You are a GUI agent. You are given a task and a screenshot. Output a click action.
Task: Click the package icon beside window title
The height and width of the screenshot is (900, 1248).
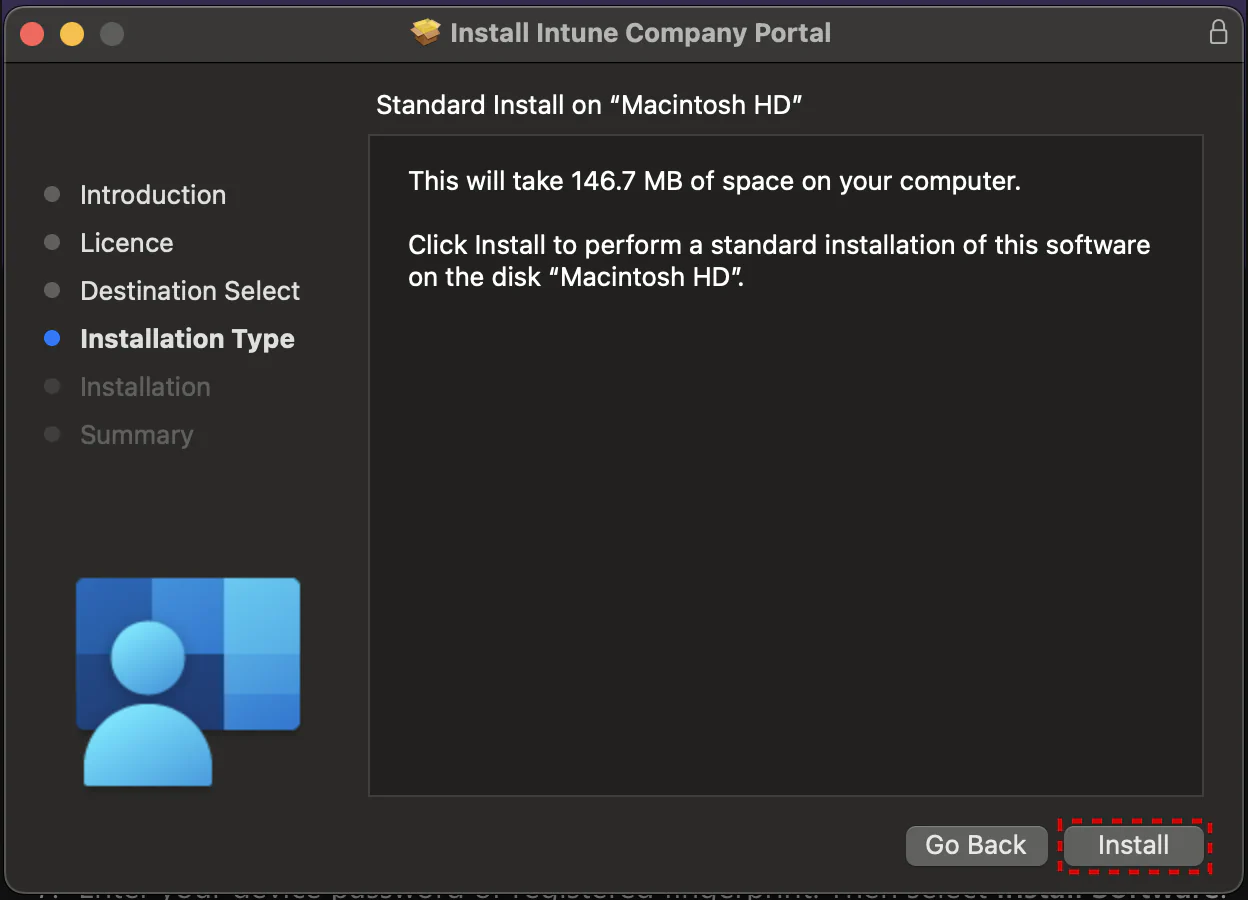(426, 32)
